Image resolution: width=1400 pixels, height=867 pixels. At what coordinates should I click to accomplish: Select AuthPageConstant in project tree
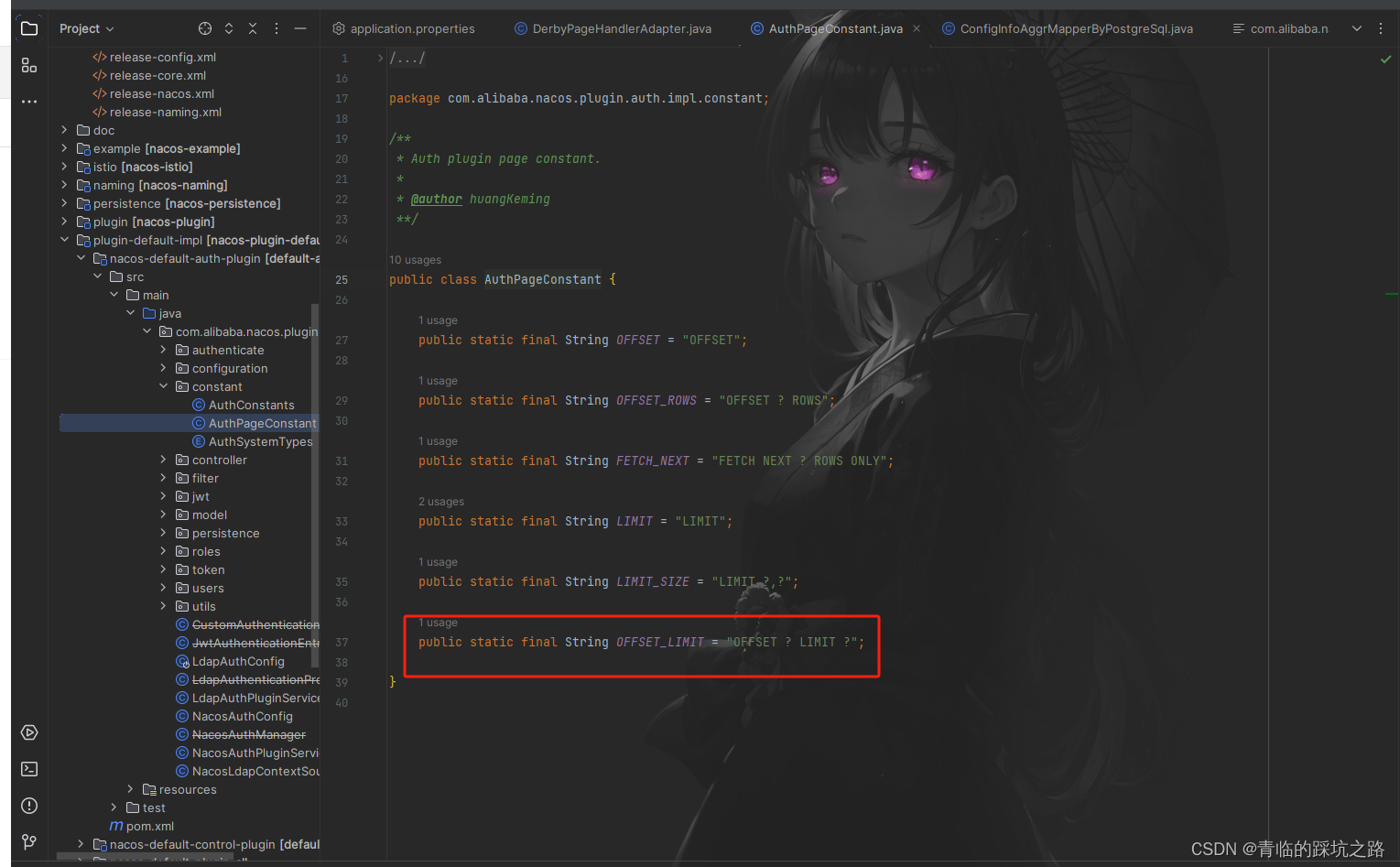pos(255,423)
